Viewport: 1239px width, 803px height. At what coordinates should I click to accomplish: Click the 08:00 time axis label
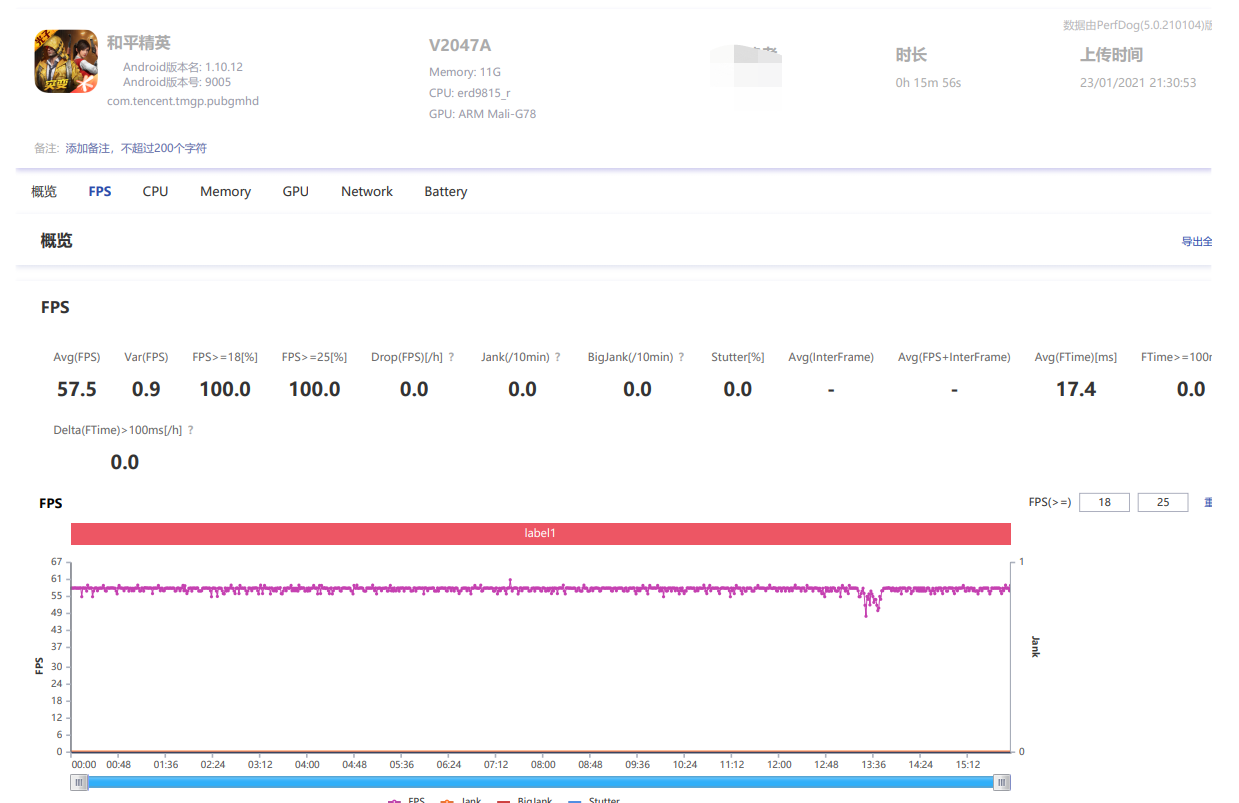543,765
